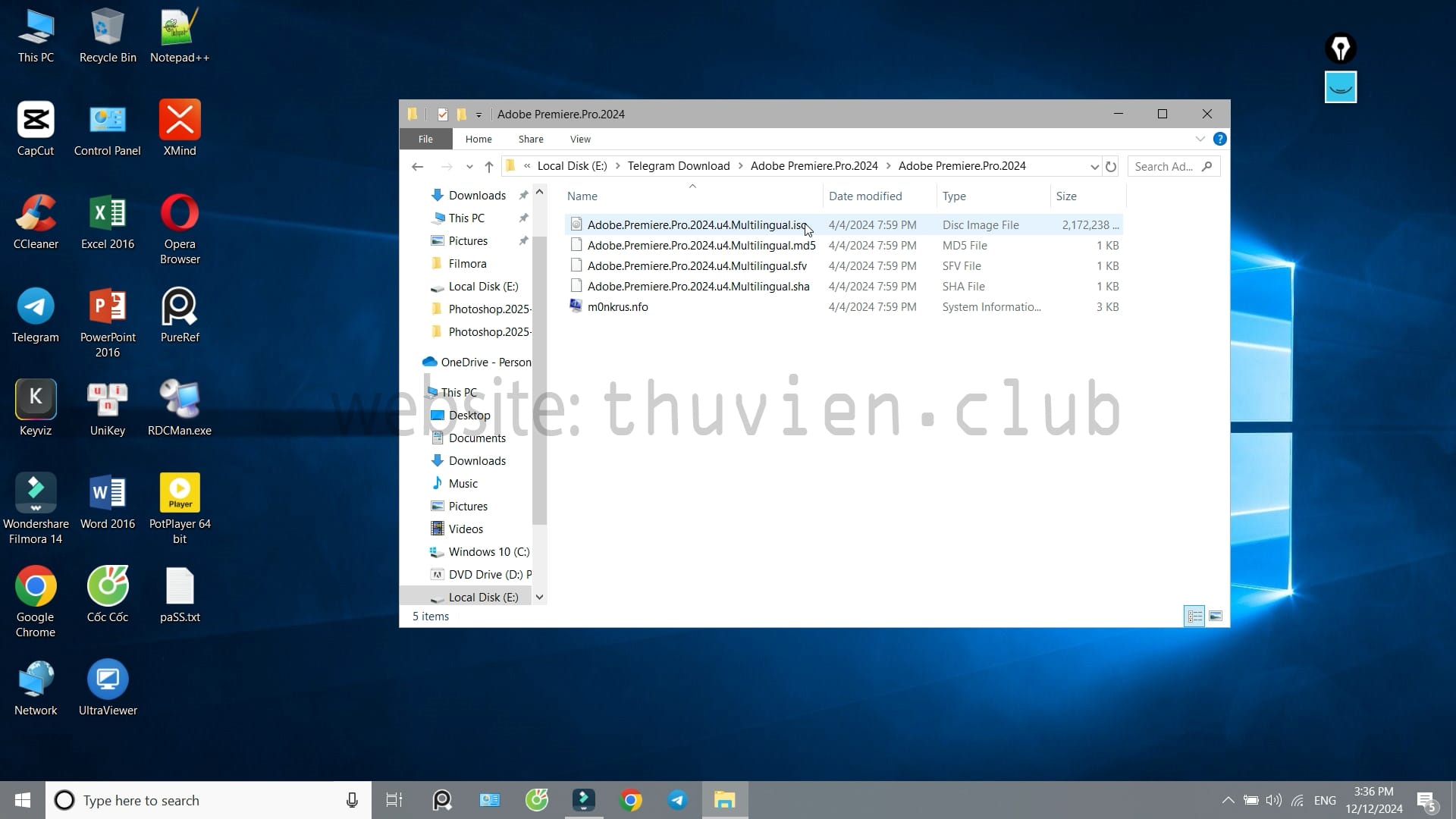Select OneDrive - Personal in navigation pane
Image resolution: width=1456 pixels, height=819 pixels.
(478, 362)
